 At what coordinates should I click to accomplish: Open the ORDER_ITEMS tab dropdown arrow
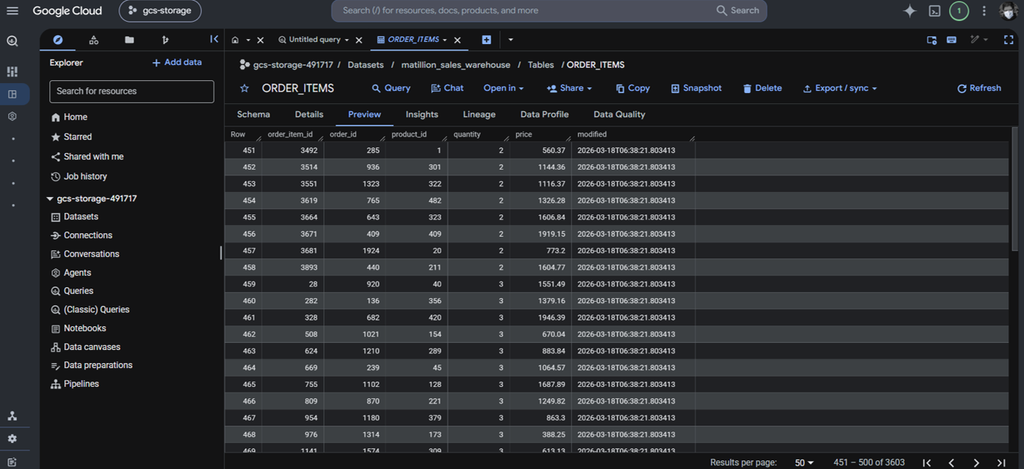[x=445, y=40]
